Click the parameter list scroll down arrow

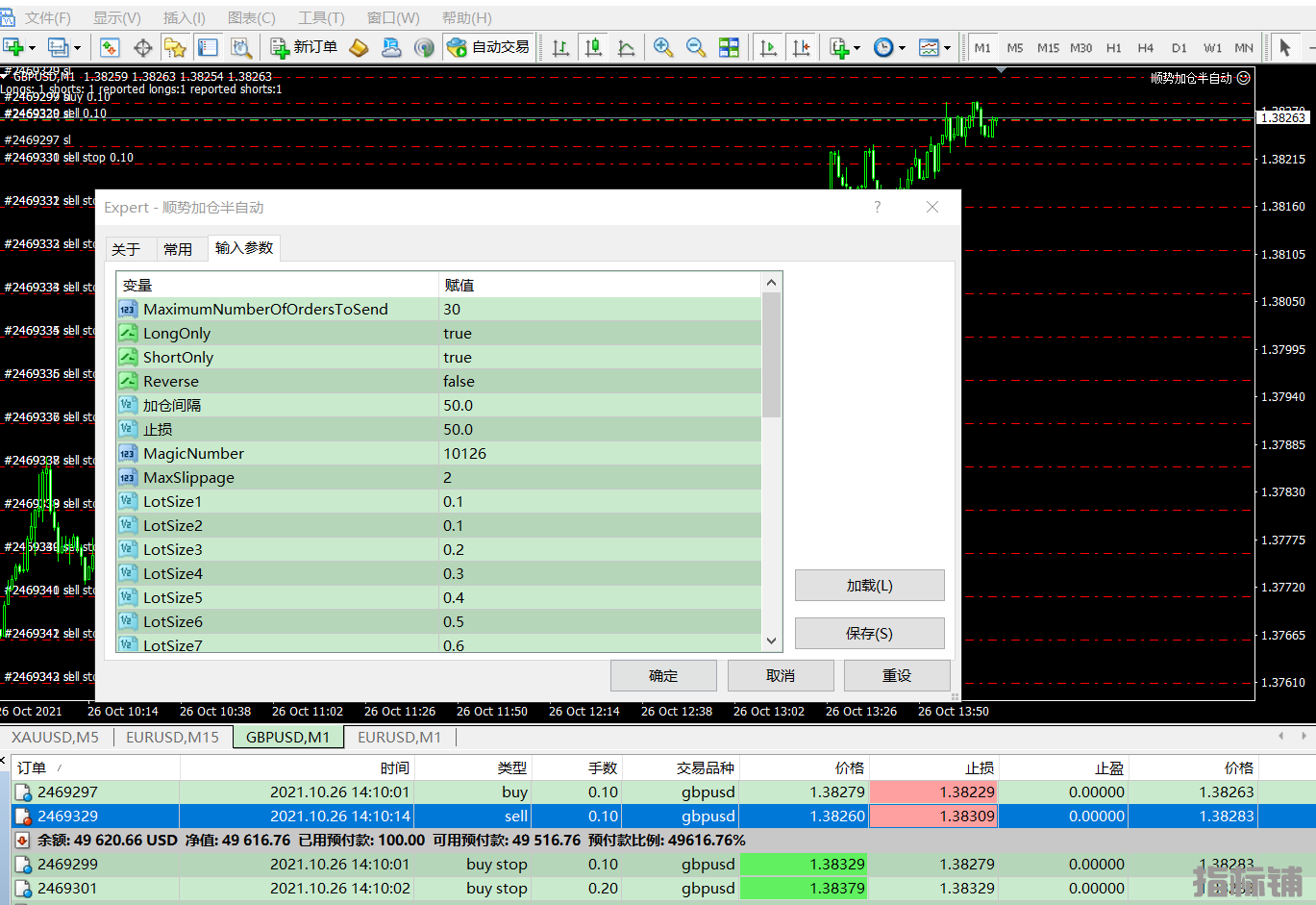(x=771, y=641)
